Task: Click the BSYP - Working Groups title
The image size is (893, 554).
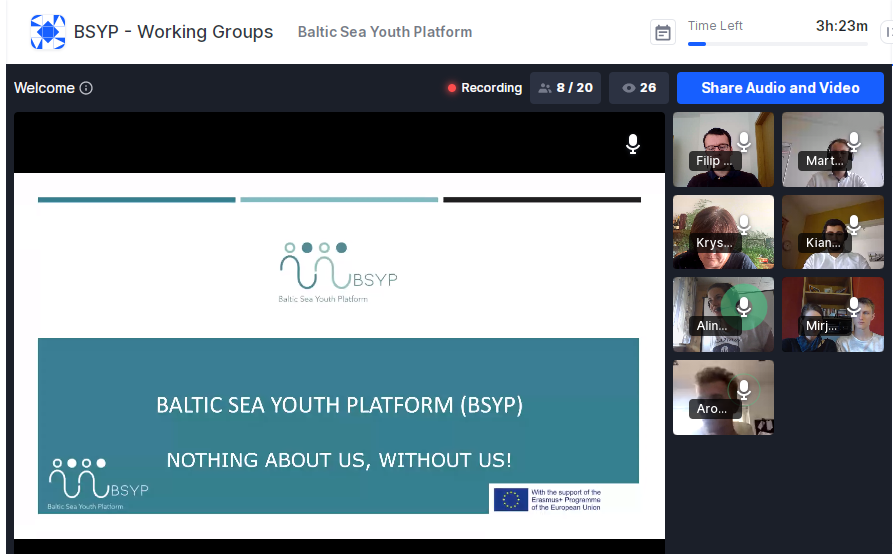Action: tap(173, 32)
